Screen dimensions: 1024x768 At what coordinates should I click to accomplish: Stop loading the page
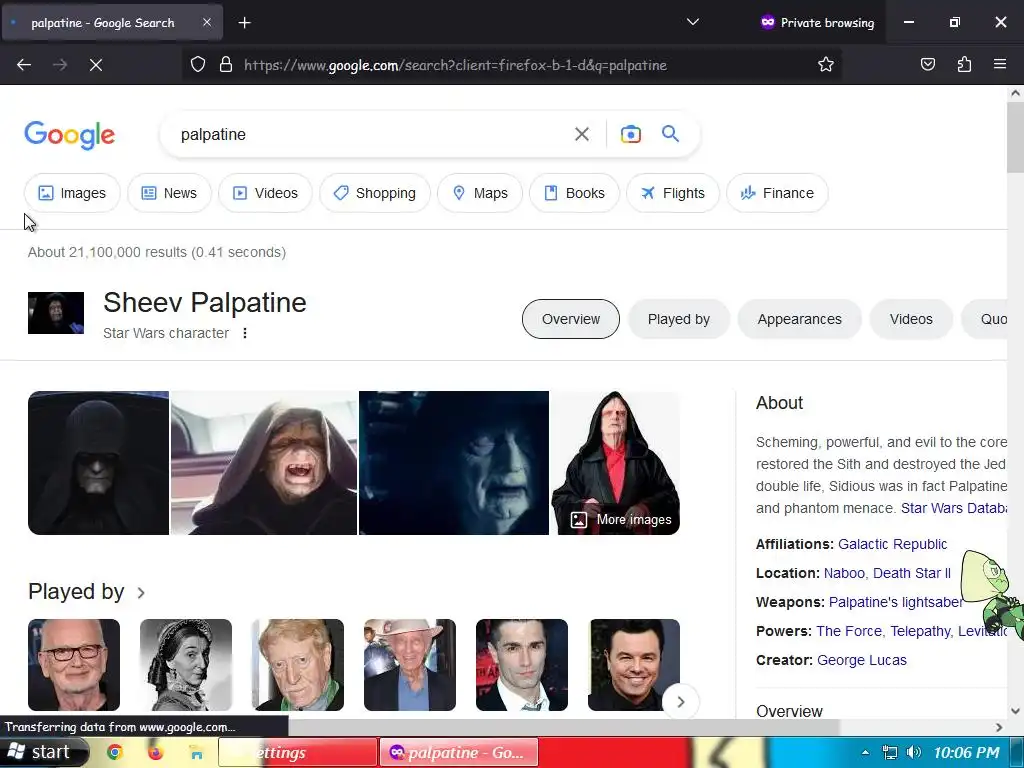(96, 65)
